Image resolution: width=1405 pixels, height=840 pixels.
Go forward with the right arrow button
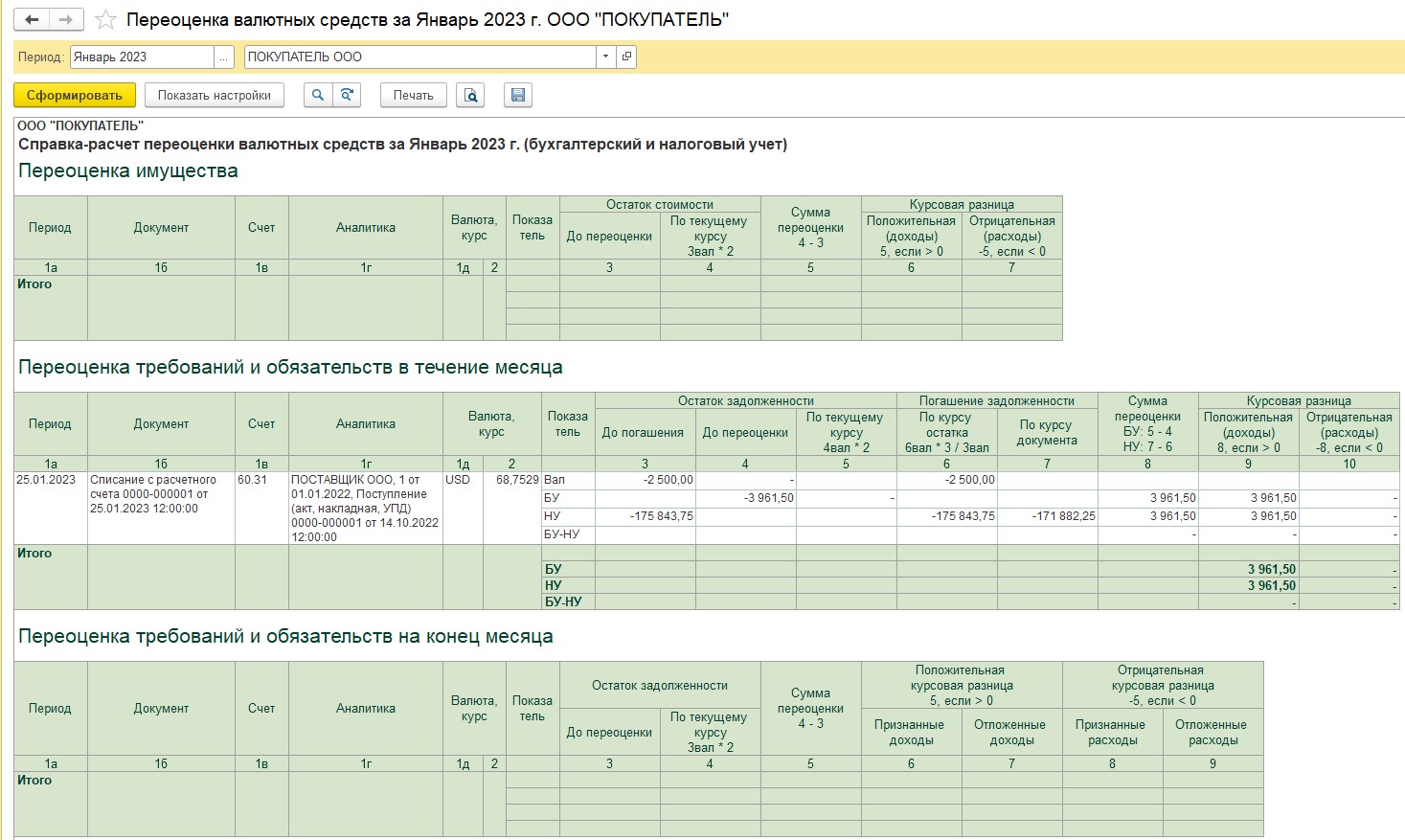(66, 19)
